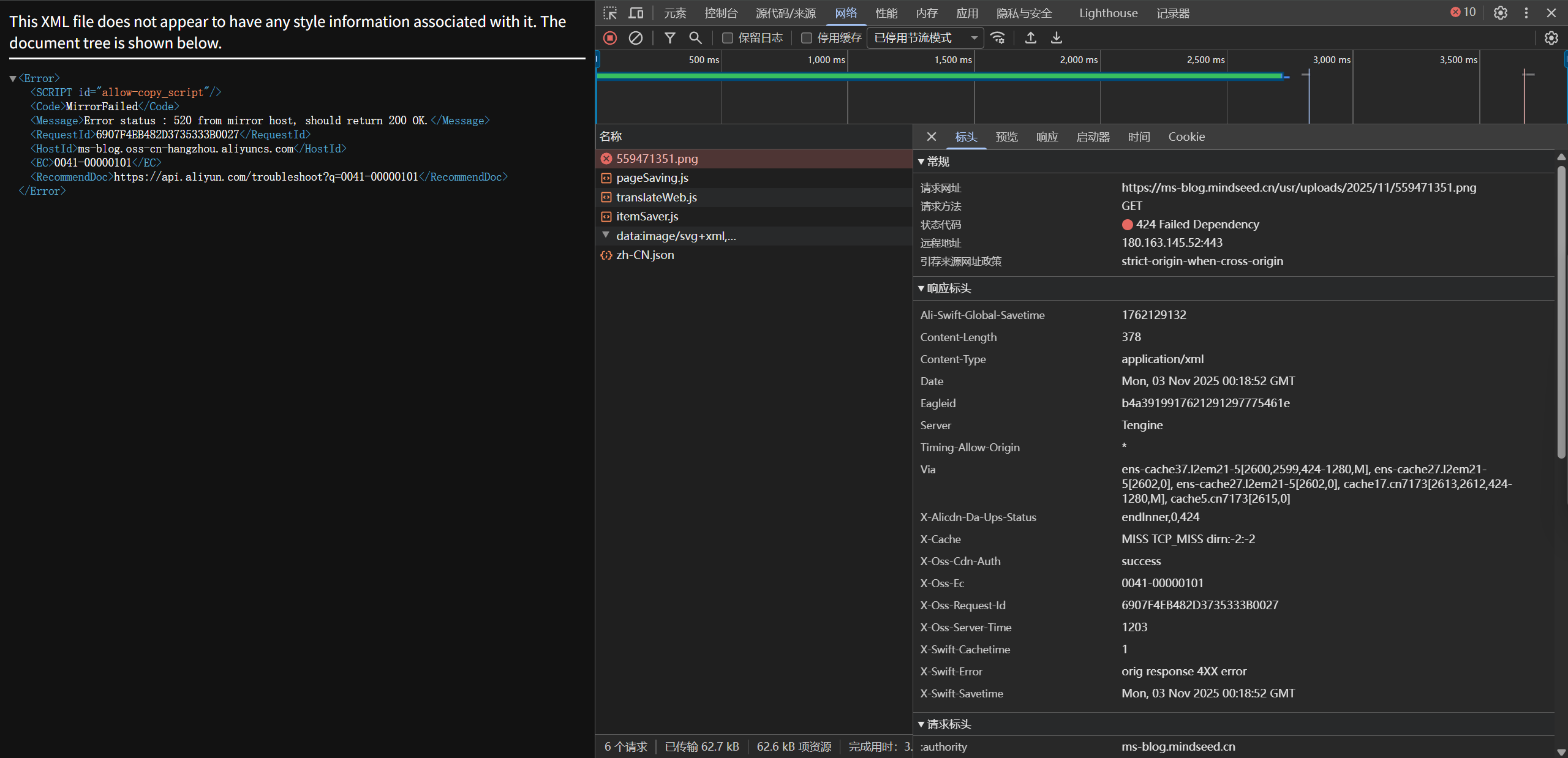Import HAR file upload icon
Viewport: 1568px width, 758px height.
click(x=1031, y=38)
